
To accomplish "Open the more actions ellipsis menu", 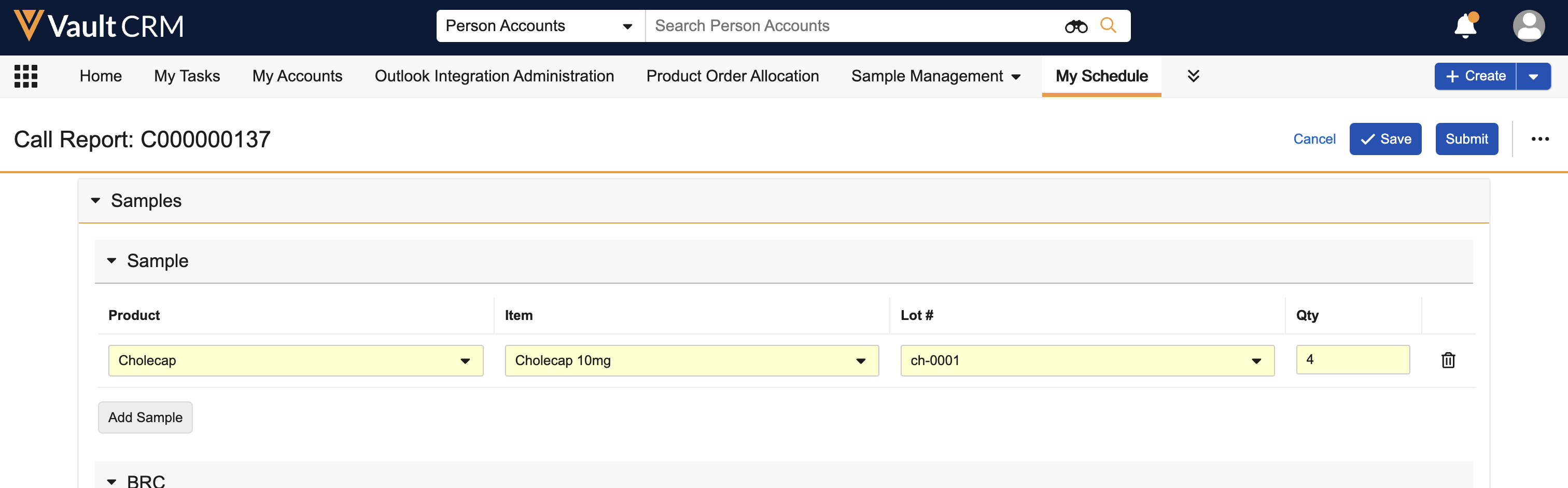I will (1540, 140).
